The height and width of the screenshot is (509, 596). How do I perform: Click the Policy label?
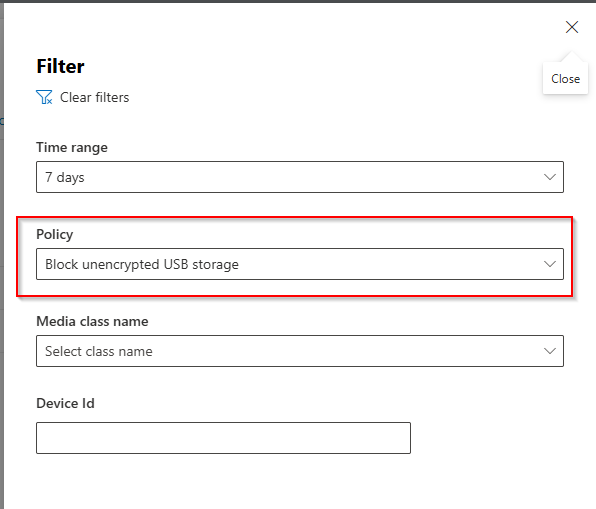(55, 235)
